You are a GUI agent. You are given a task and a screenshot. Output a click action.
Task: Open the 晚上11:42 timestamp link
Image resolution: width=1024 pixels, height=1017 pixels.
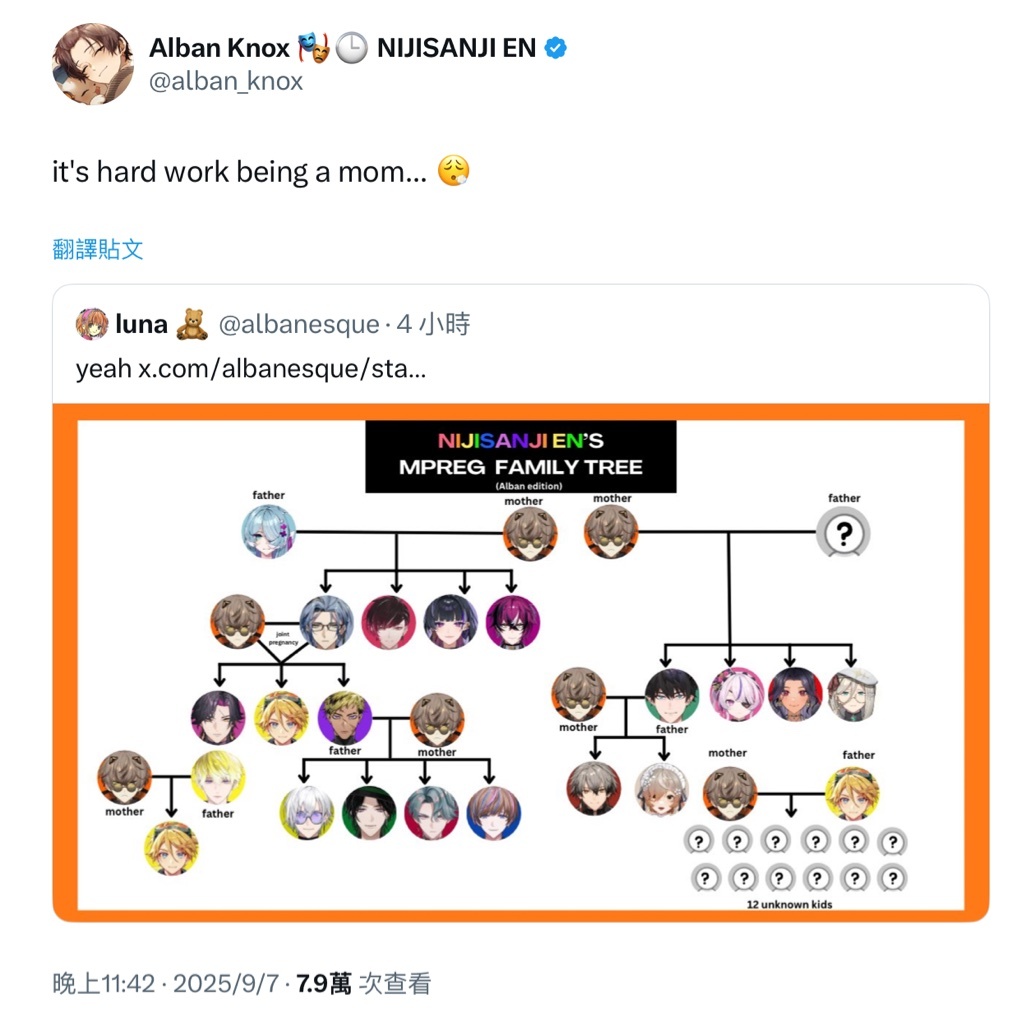click(104, 984)
